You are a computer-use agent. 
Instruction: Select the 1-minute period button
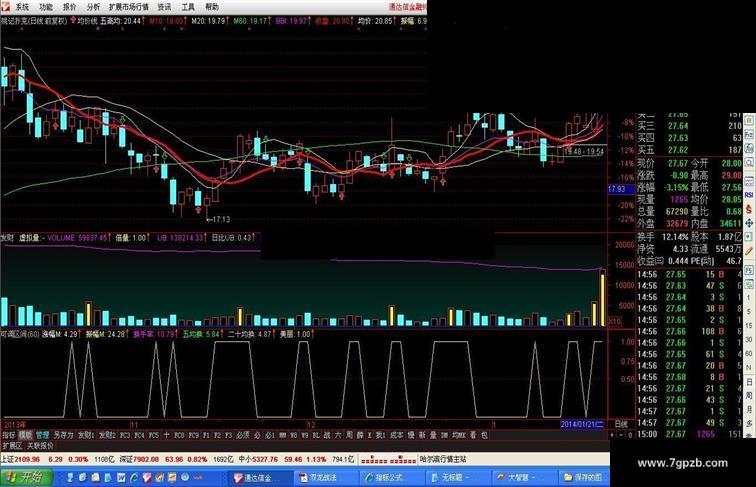(x=749, y=298)
